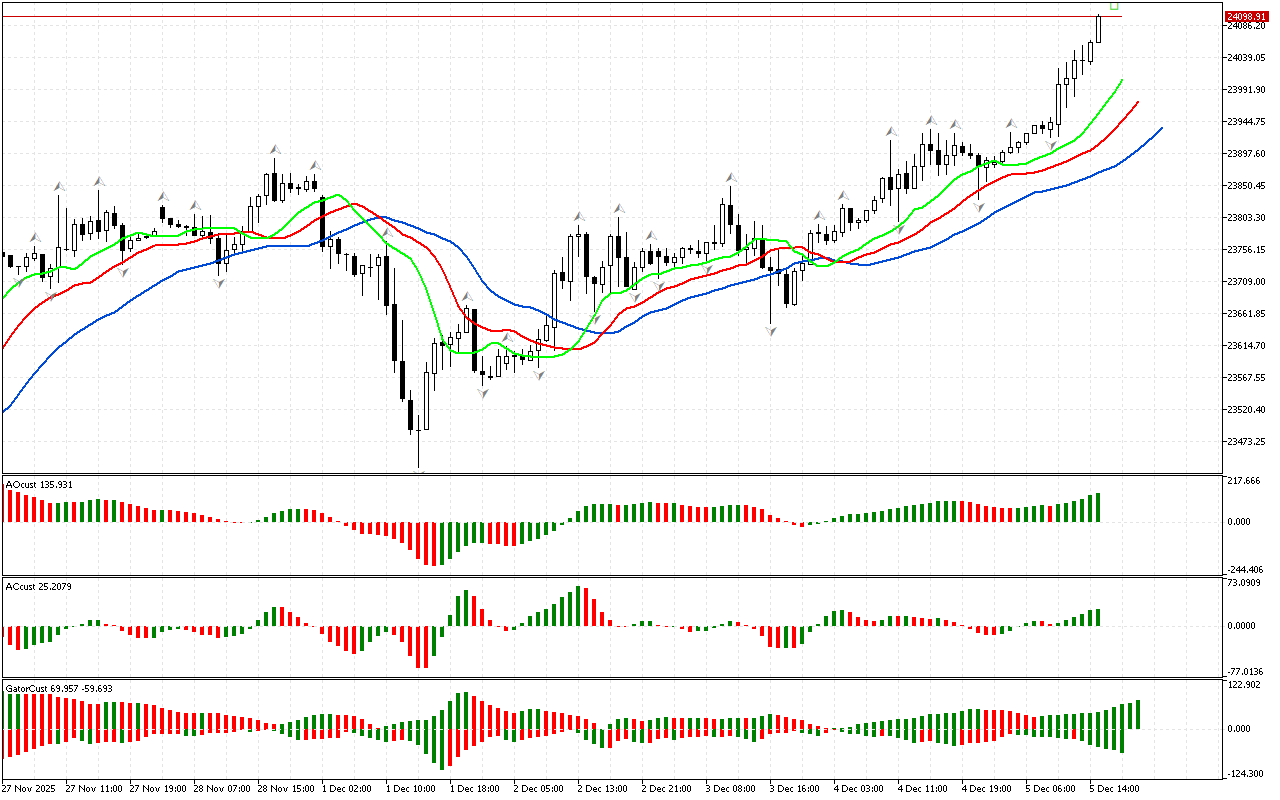This screenshot has height=800, width=1280.
Task: Click the red current price label 24098.91
Action: (1245, 17)
